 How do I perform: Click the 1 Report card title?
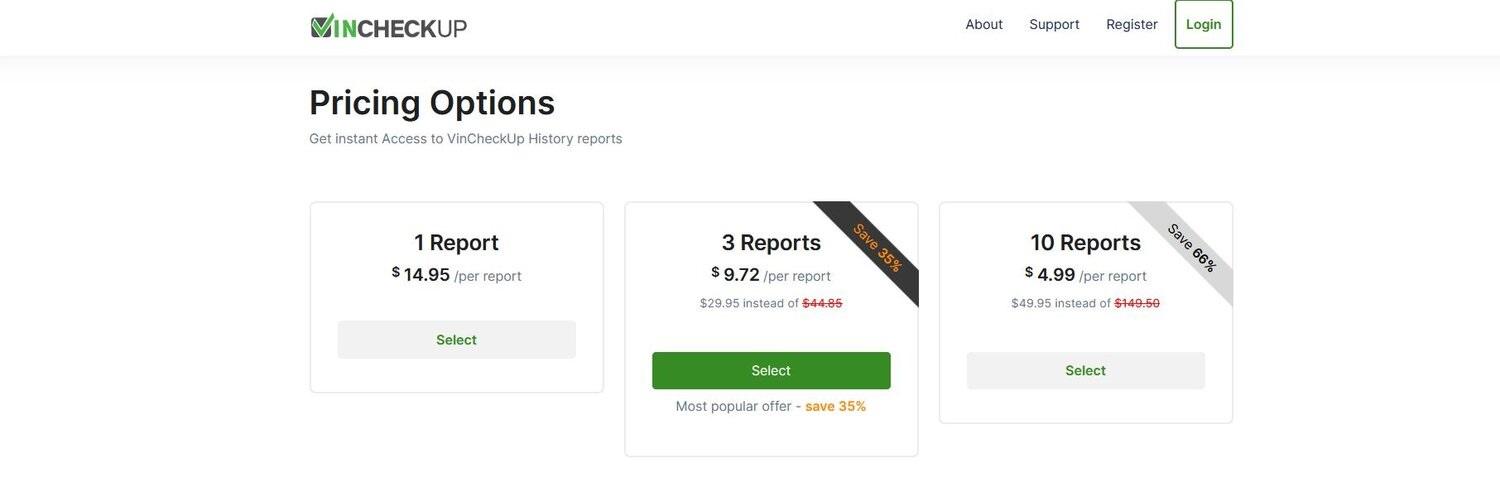tap(456, 243)
